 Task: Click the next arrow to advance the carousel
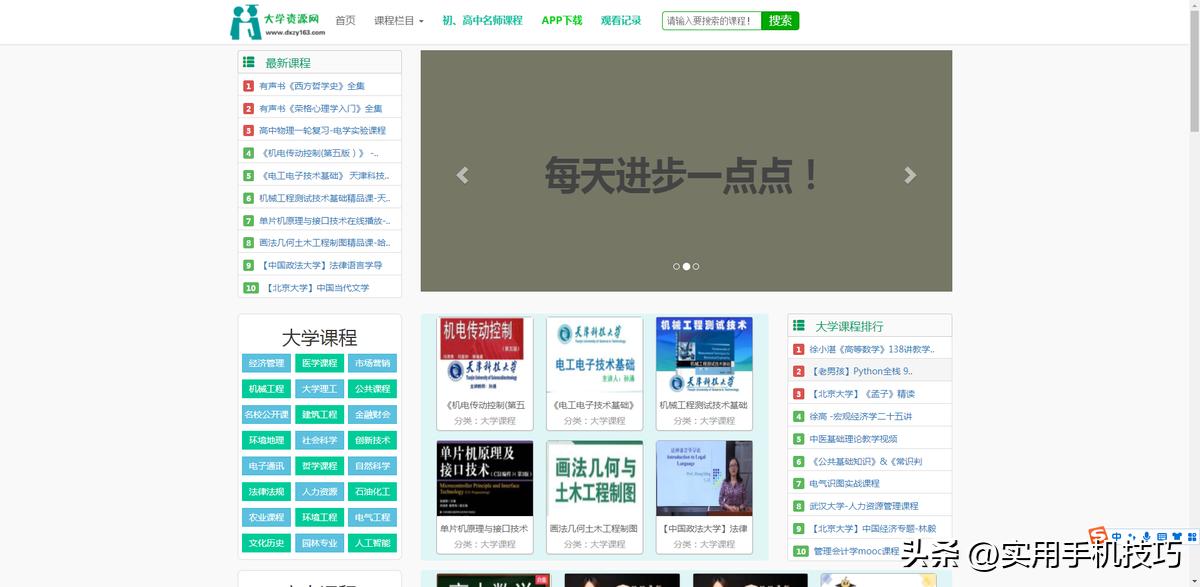point(910,174)
